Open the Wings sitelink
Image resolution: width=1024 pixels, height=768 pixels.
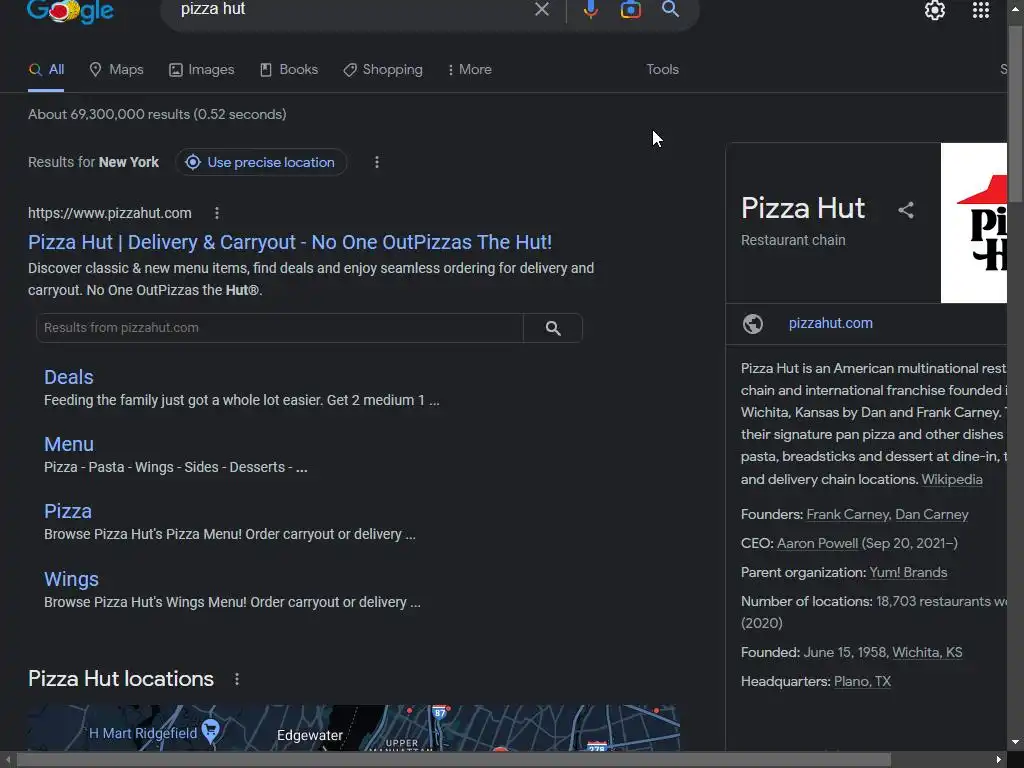(71, 579)
